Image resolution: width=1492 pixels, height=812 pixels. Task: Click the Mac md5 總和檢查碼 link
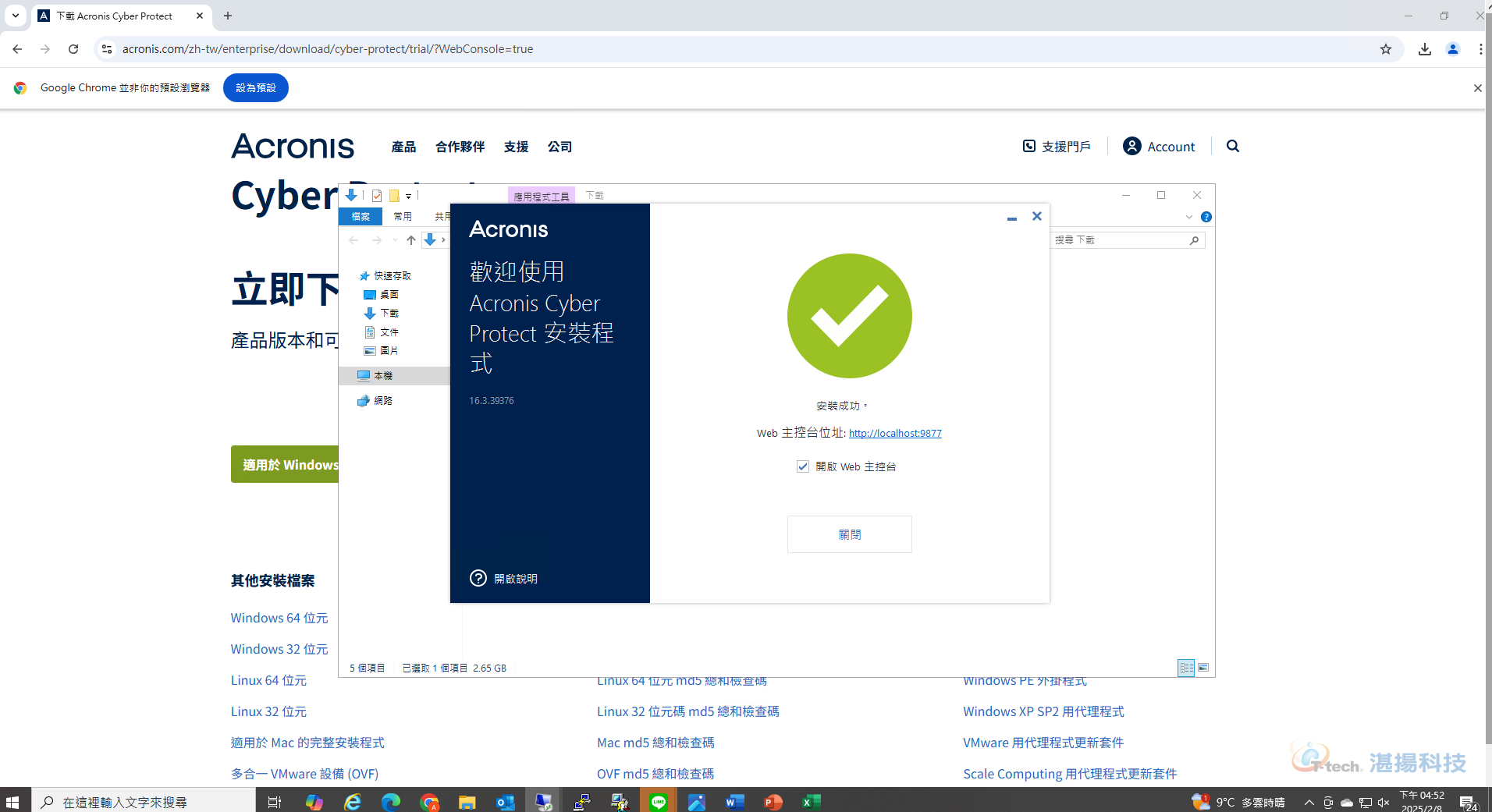tap(655, 743)
